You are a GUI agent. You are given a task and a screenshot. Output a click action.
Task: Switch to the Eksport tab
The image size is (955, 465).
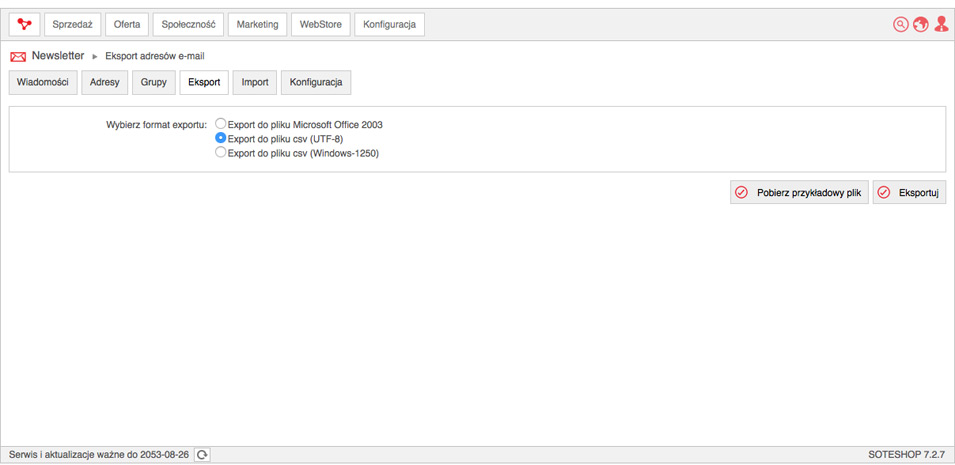204,82
